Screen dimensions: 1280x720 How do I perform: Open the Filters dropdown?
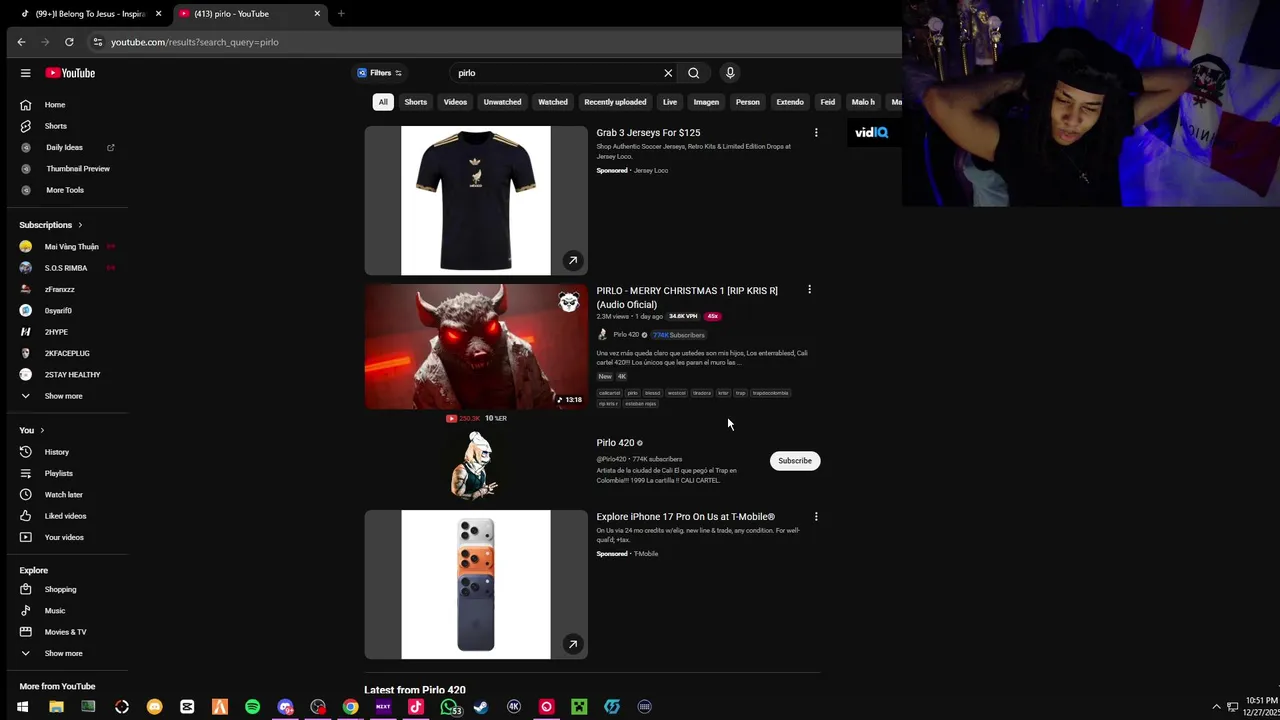(x=379, y=73)
